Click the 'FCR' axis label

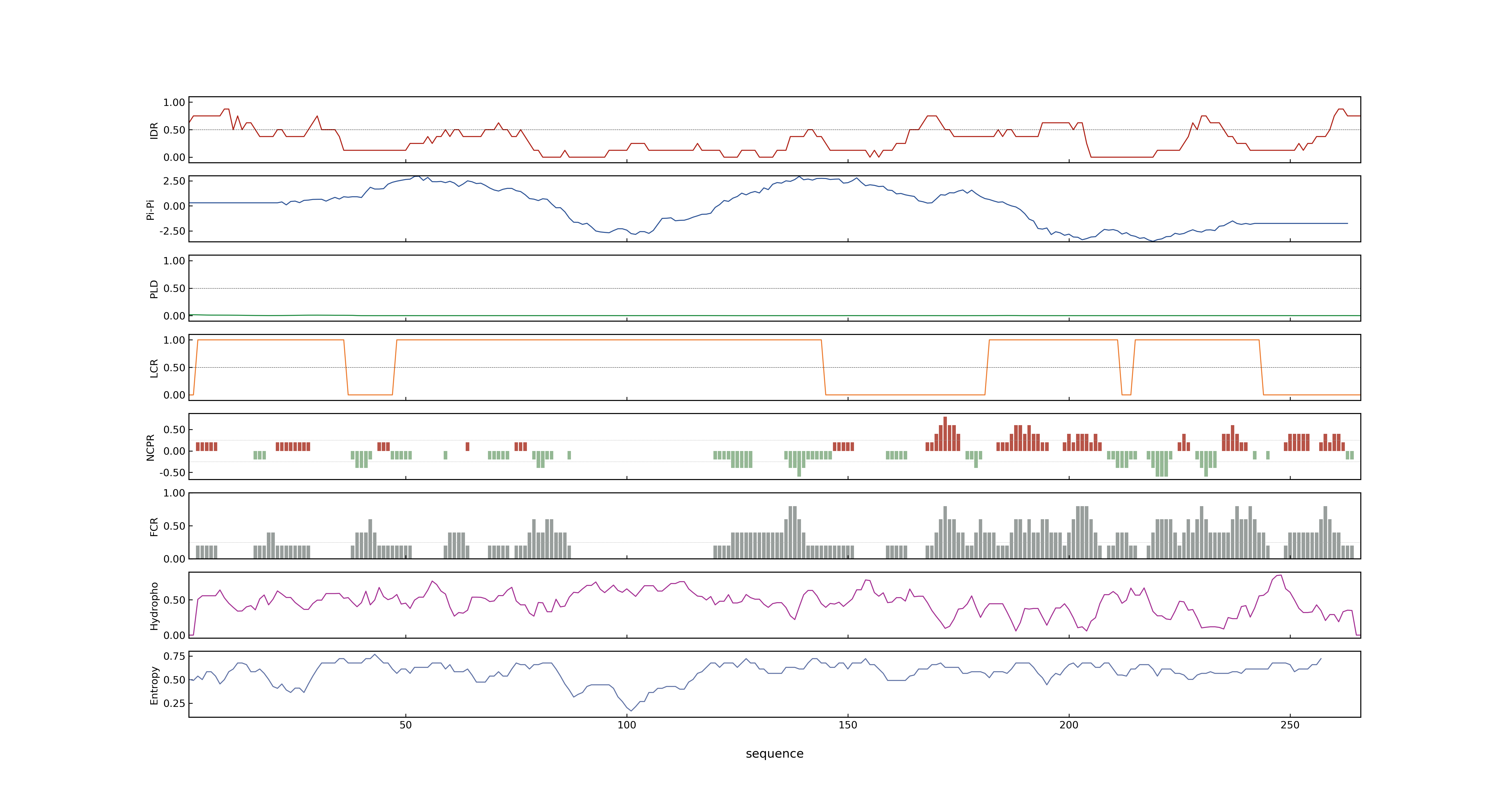pos(154,526)
